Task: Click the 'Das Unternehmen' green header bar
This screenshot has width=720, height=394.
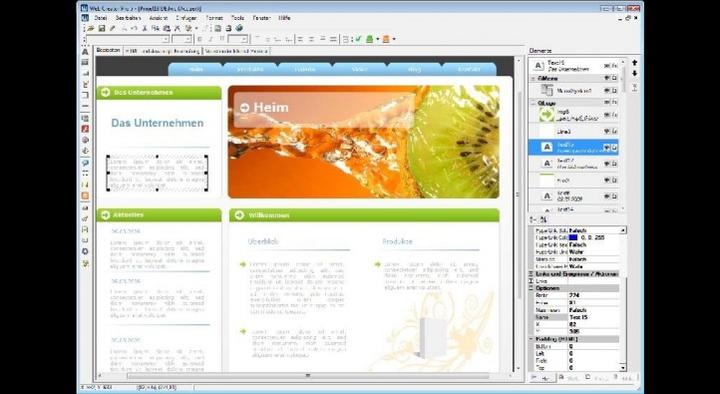Action: (x=159, y=92)
